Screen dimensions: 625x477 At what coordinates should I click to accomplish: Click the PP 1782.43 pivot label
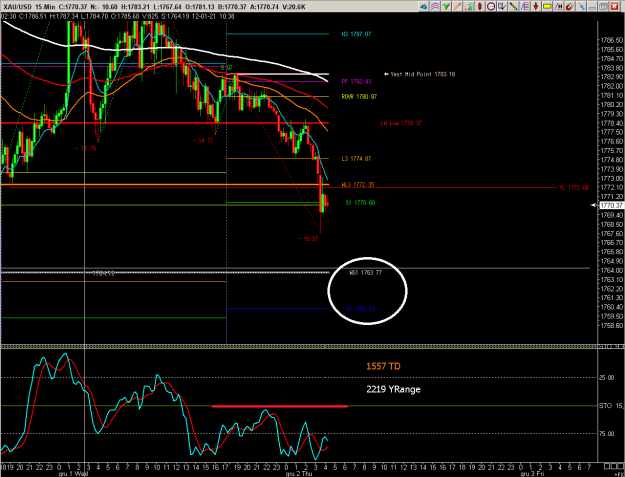click(x=356, y=81)
